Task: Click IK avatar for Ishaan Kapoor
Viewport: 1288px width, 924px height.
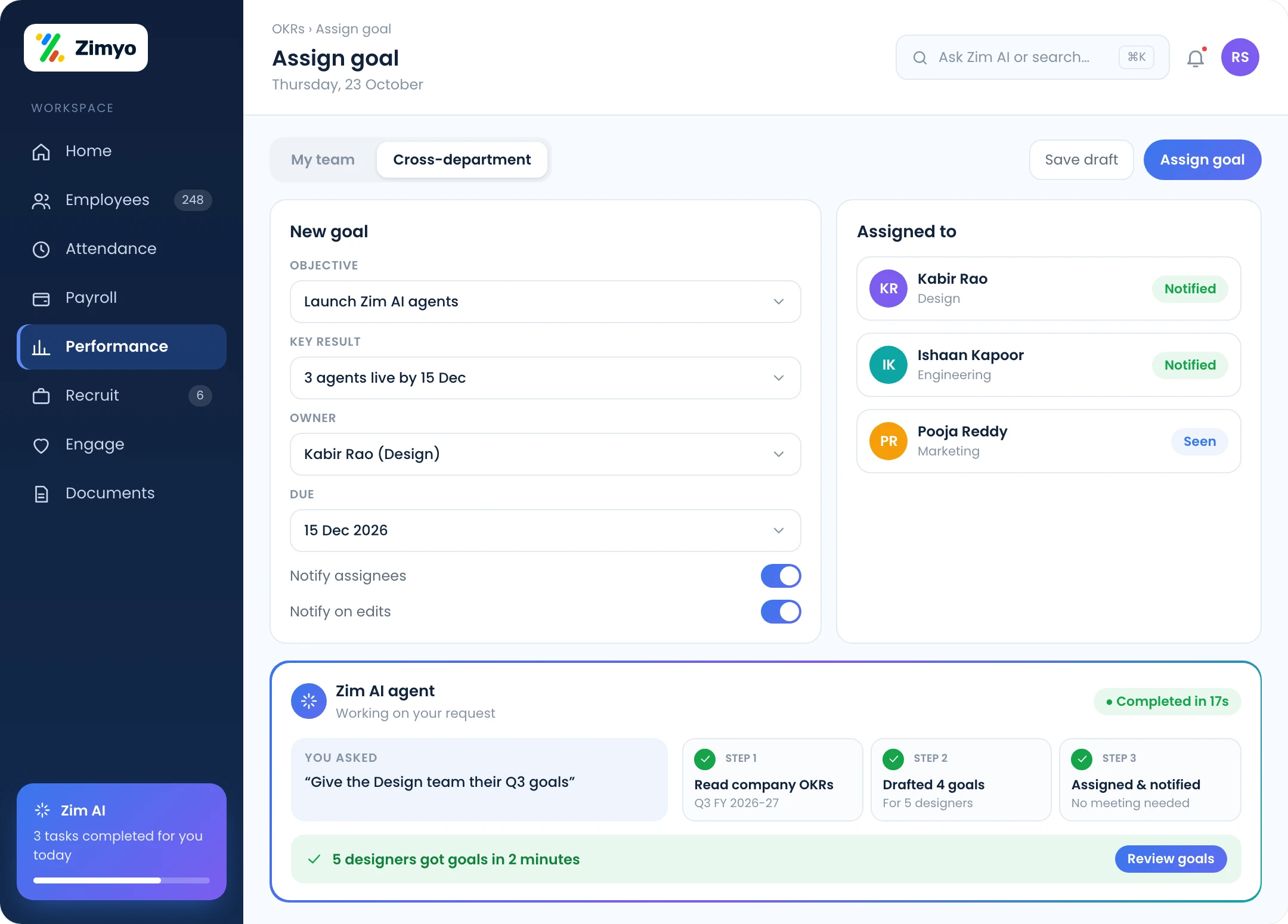Action: [x=888, y=365]
